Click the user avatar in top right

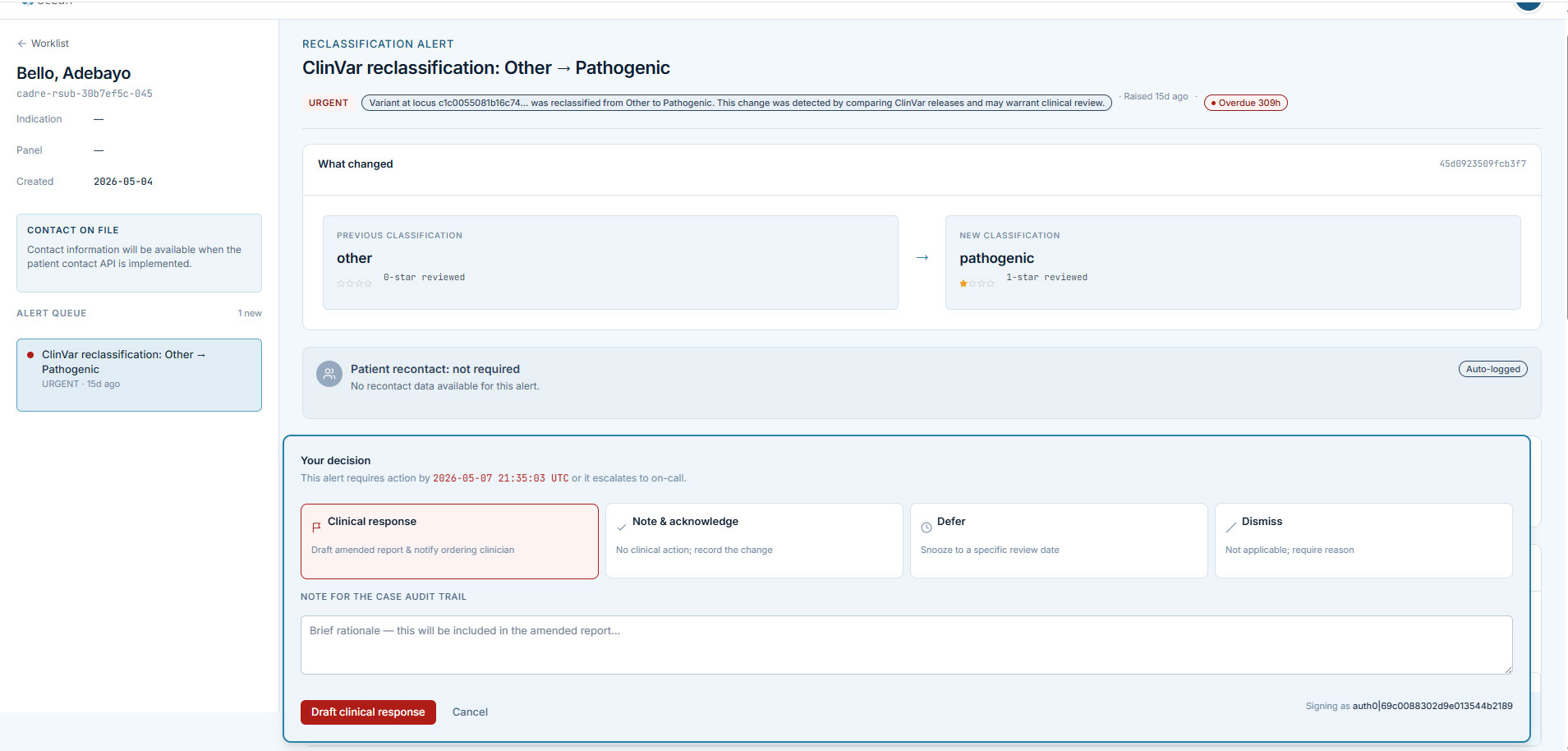tap(1529, 4)
